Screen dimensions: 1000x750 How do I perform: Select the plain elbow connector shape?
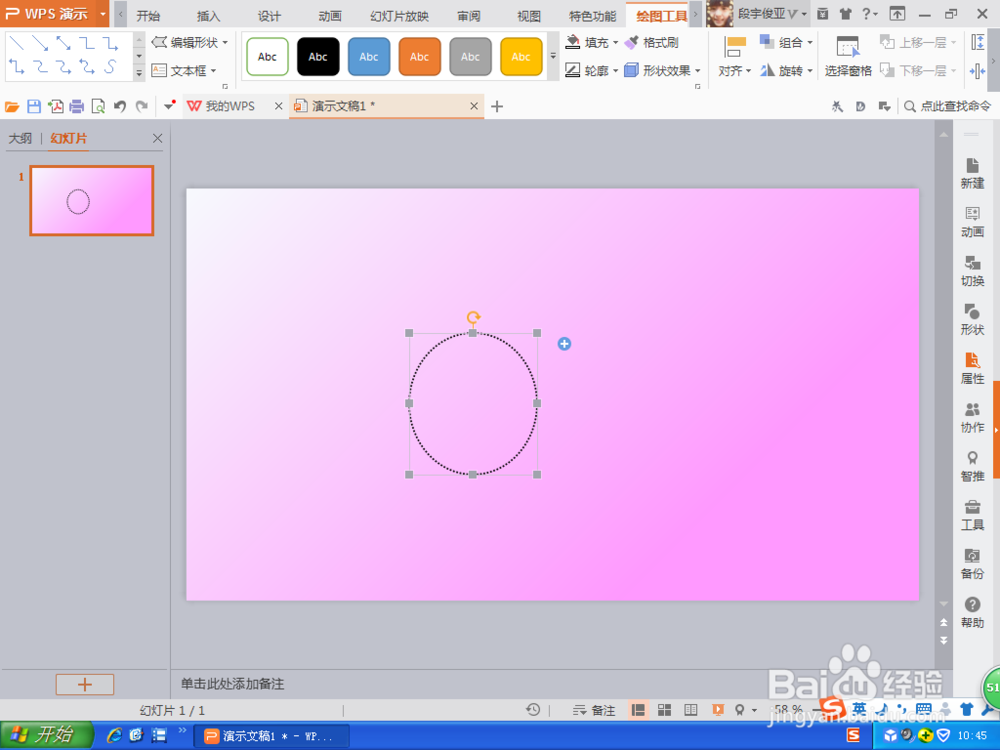click(87, 43)
